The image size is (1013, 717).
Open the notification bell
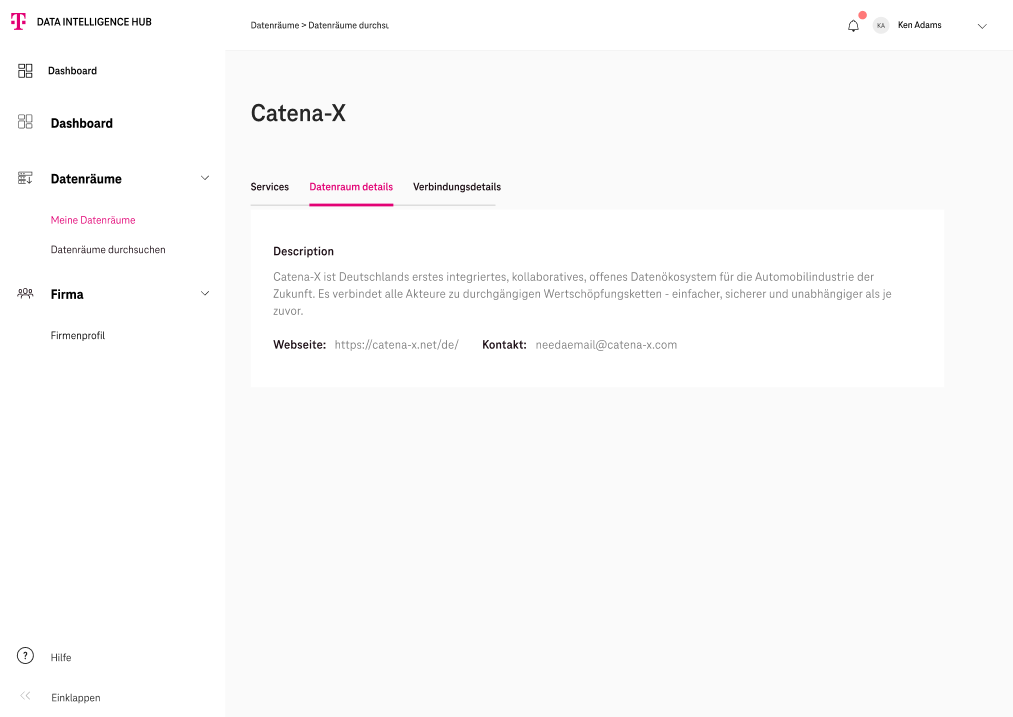(853, 26)
